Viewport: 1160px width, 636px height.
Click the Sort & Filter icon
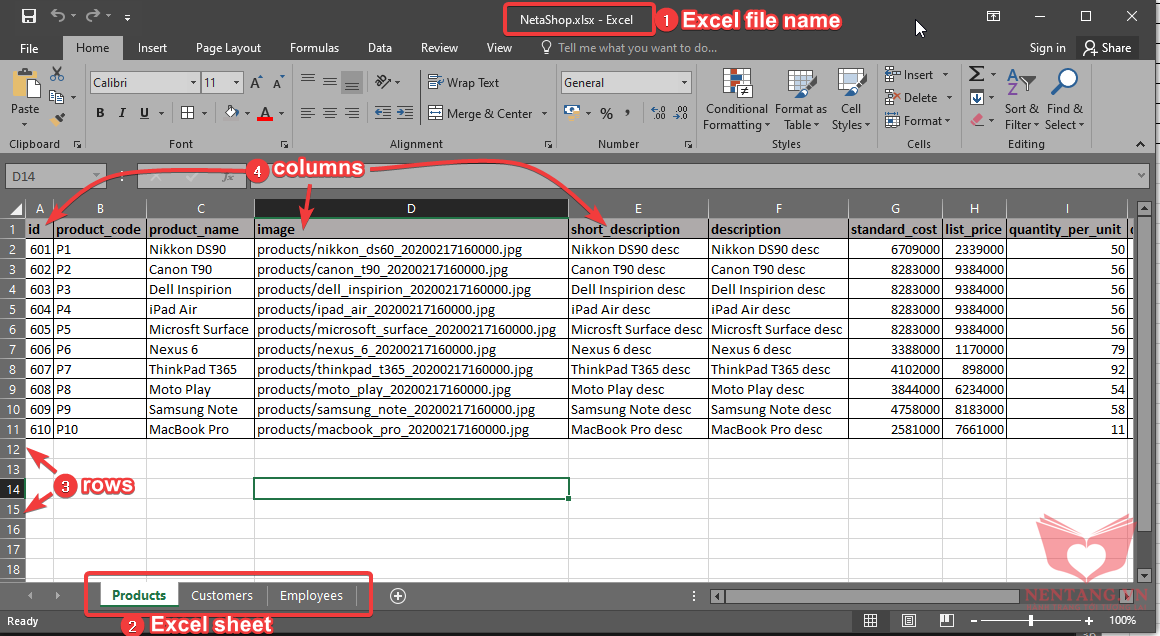click(x=1021, y=100)
